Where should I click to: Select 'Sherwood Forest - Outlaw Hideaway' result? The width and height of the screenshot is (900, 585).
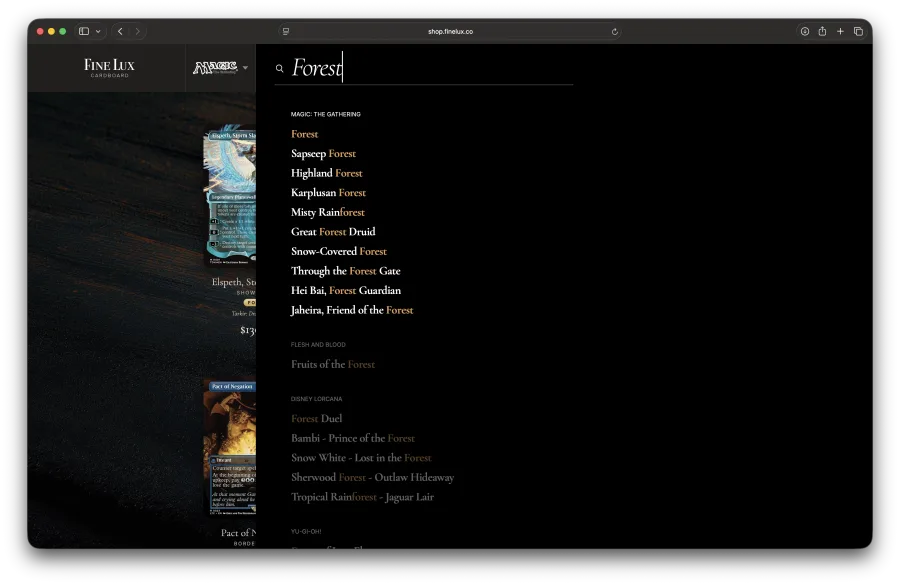coord(373,477)
